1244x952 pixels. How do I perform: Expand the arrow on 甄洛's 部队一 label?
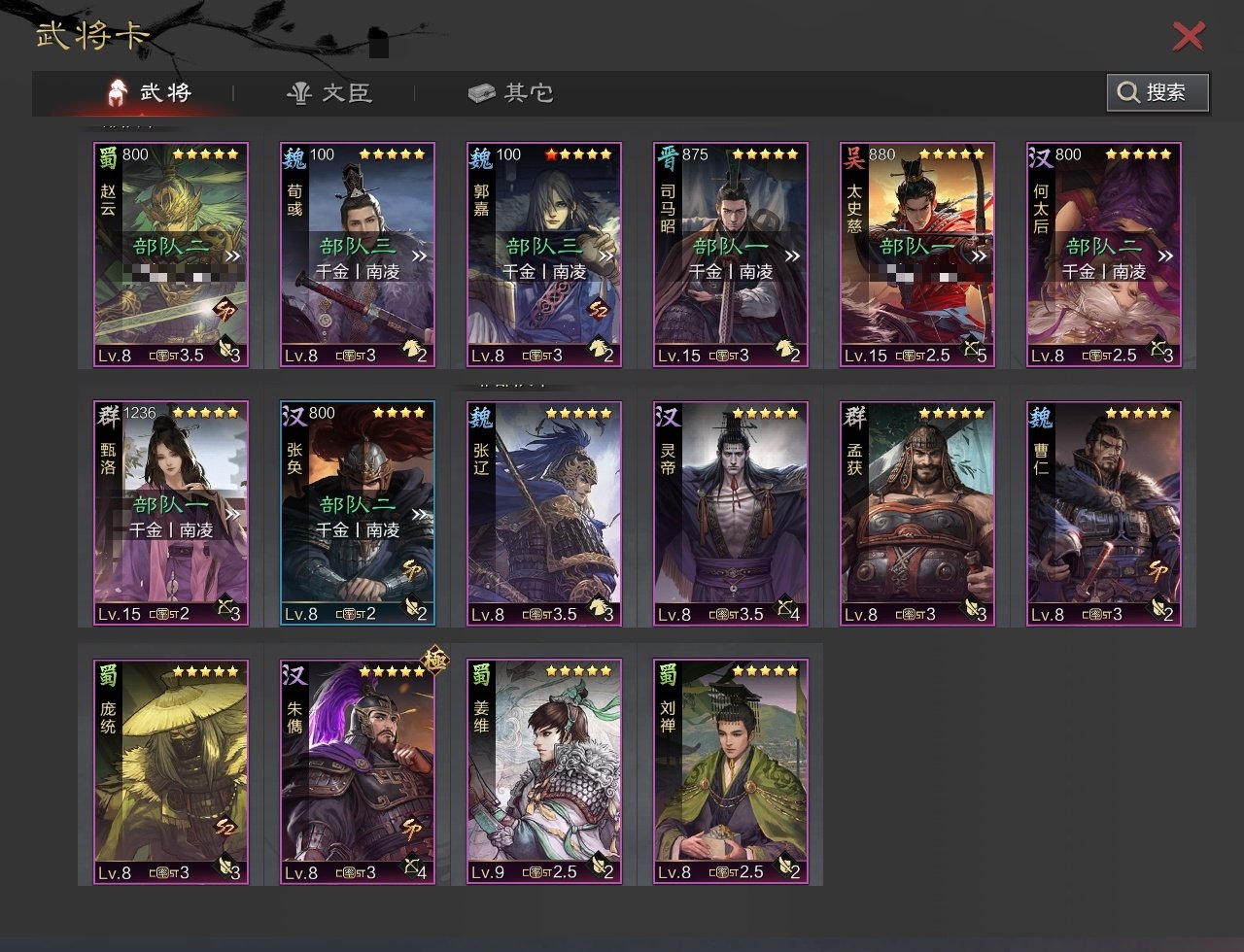pyautogui.click(x=233, y=515)
